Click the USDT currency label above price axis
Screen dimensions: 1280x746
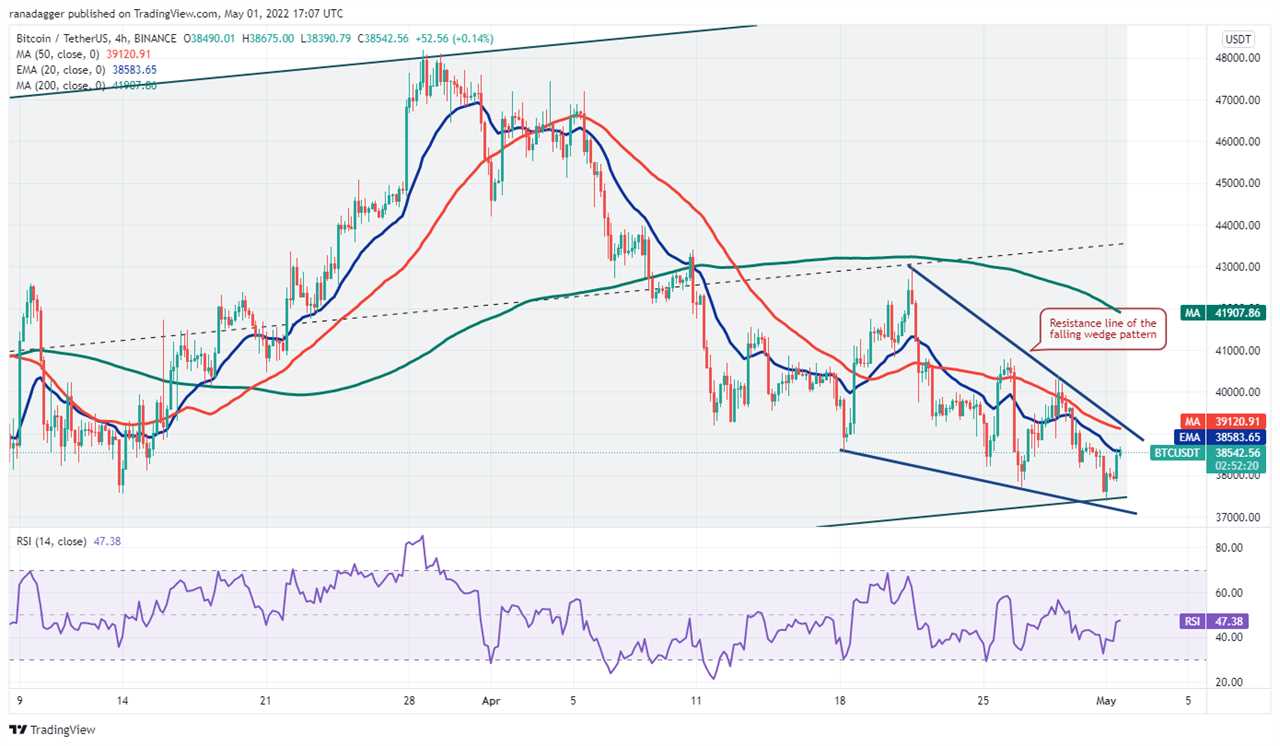1238,39
